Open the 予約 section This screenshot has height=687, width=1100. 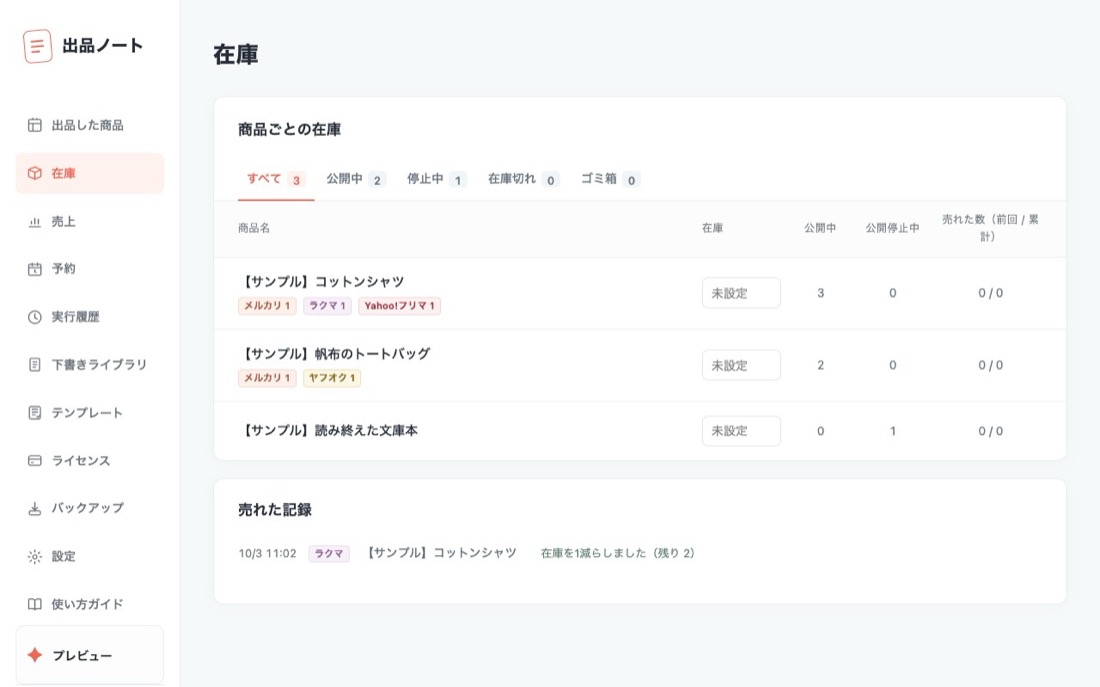(x=90, y=269)
